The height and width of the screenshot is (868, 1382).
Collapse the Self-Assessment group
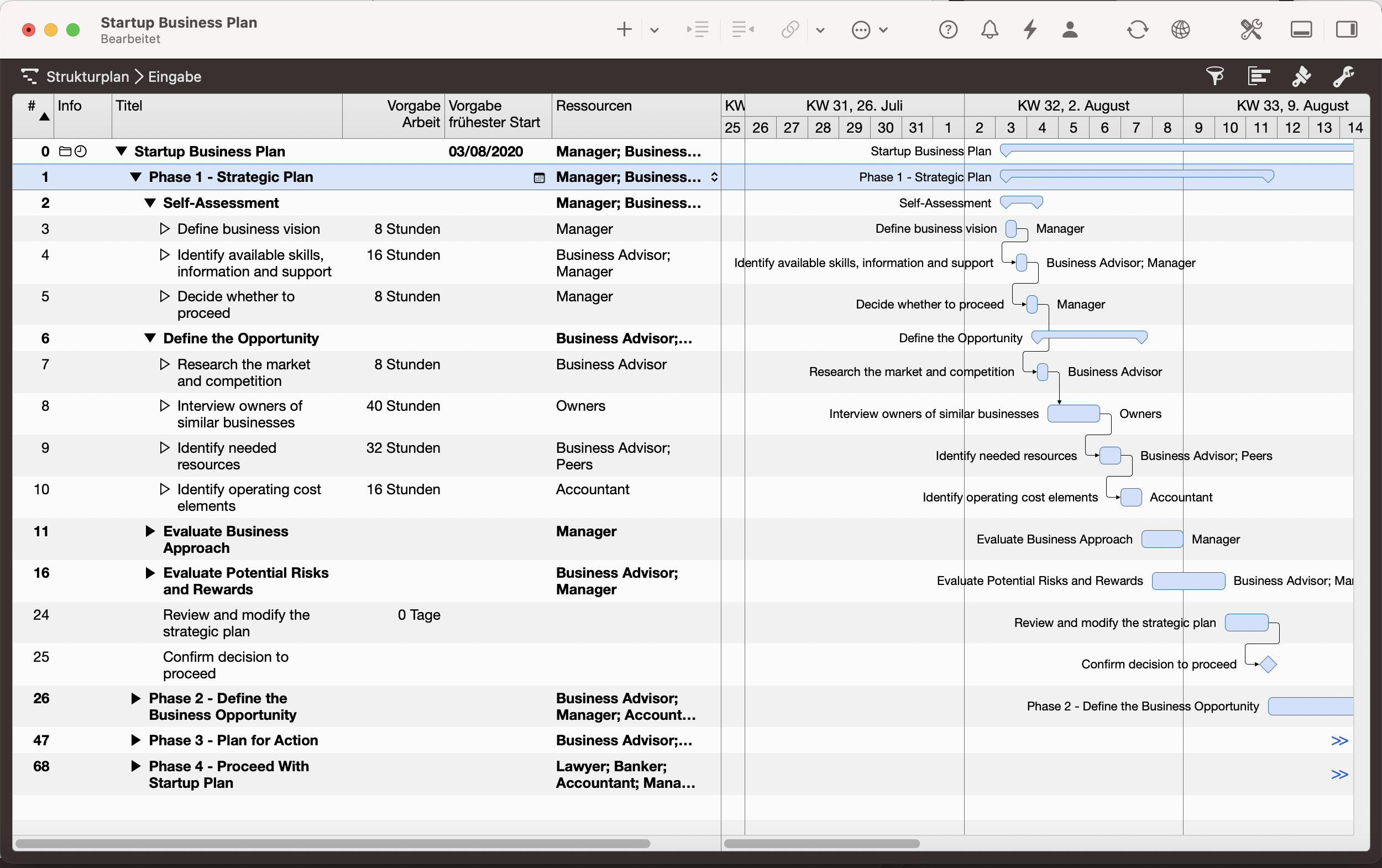[150, 203]
